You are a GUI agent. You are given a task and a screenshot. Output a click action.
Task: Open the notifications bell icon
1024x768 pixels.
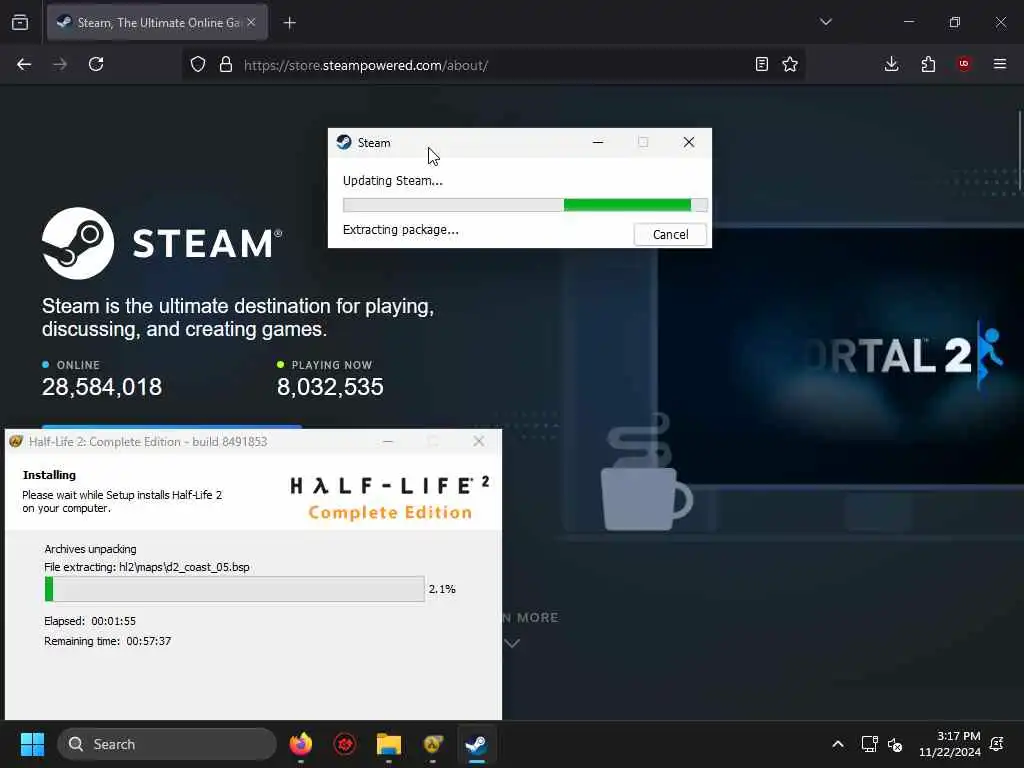pyautogui.click(x=997, y=744)
